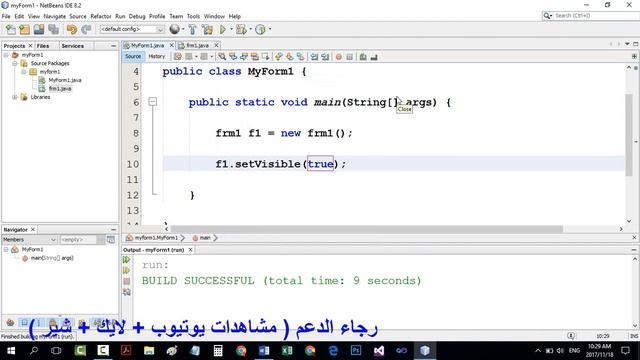
Task: Minimize the Projects panel
Action: click(x=113, y=46)
